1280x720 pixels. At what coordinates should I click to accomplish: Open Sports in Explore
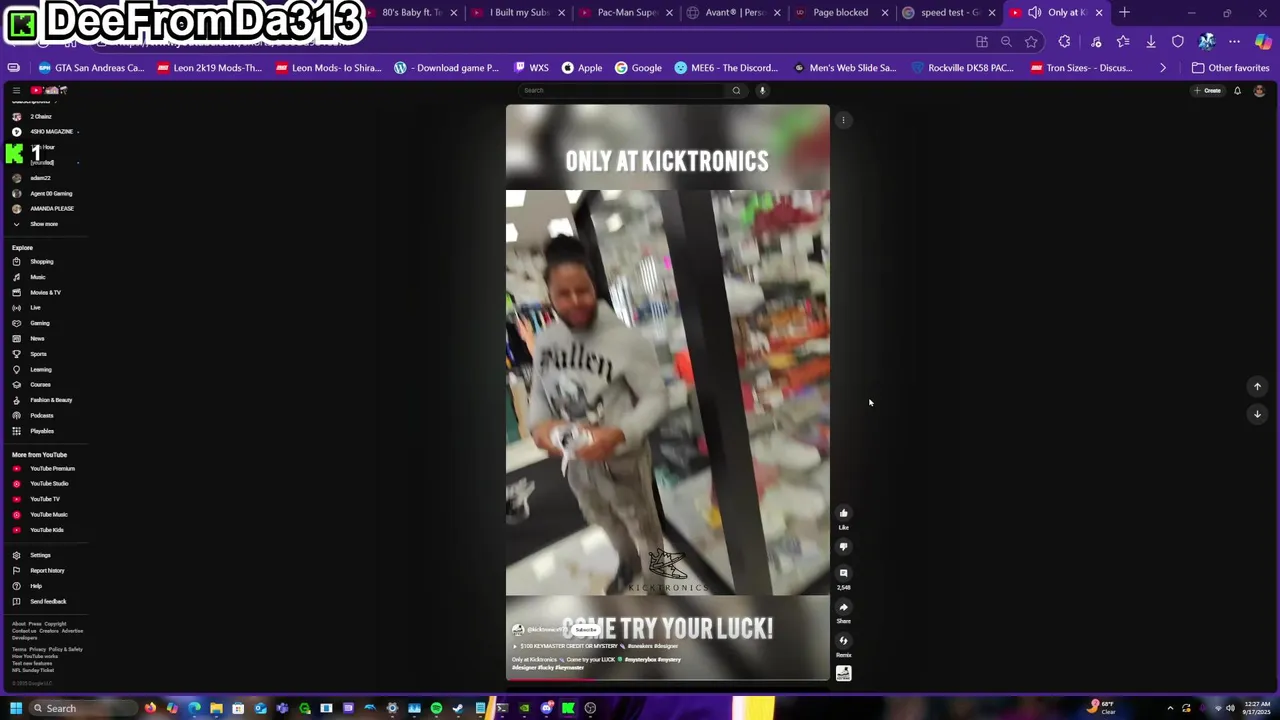tap(40, 354)
